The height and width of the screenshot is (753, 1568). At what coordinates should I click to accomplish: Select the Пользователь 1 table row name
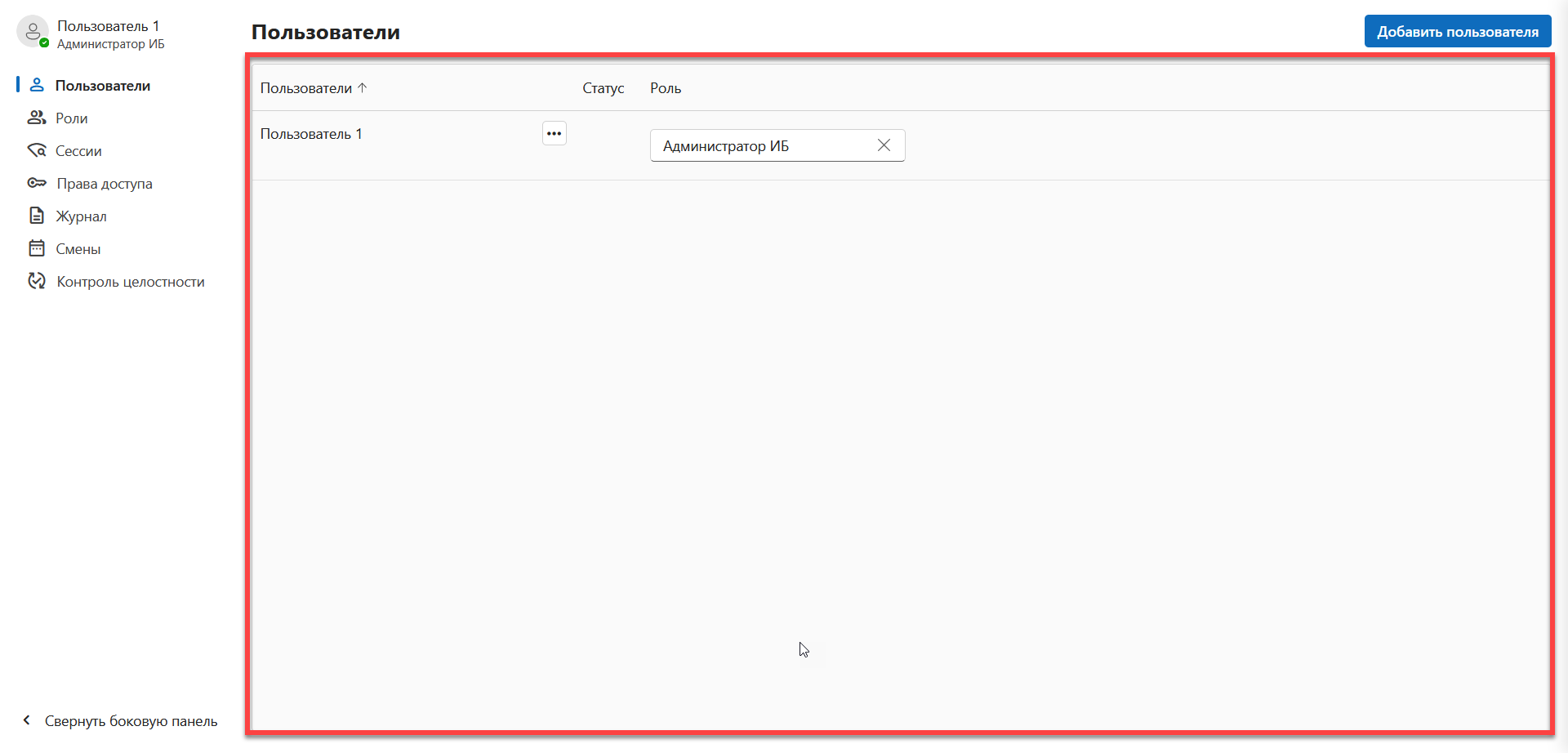tap(311, 134)
